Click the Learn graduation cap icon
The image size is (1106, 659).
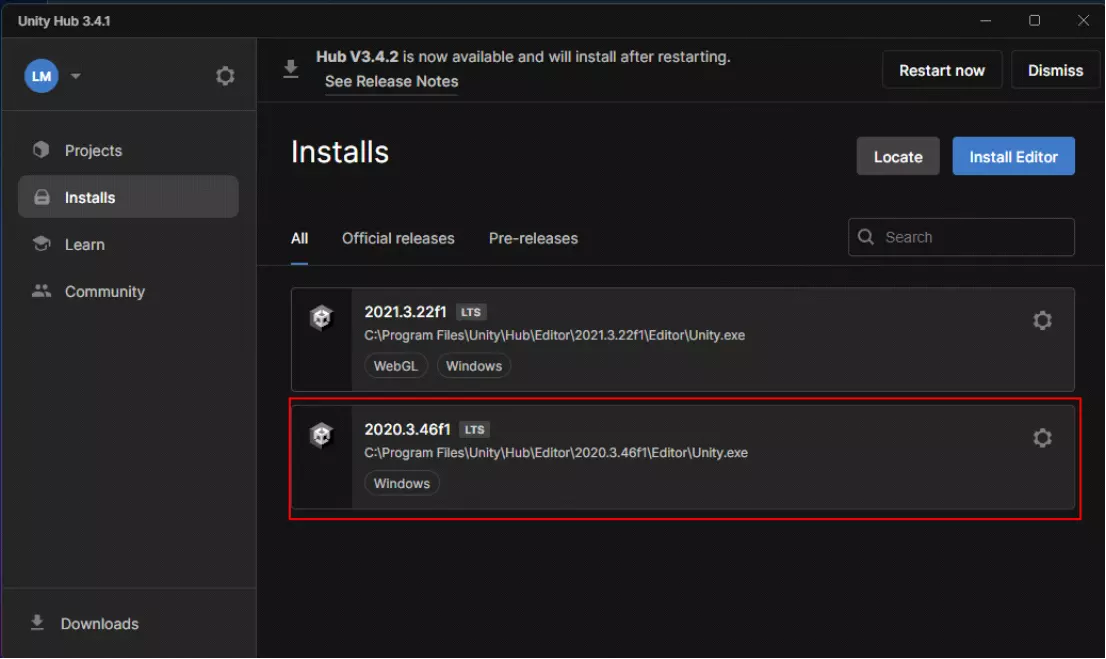(x=42, y=243)
